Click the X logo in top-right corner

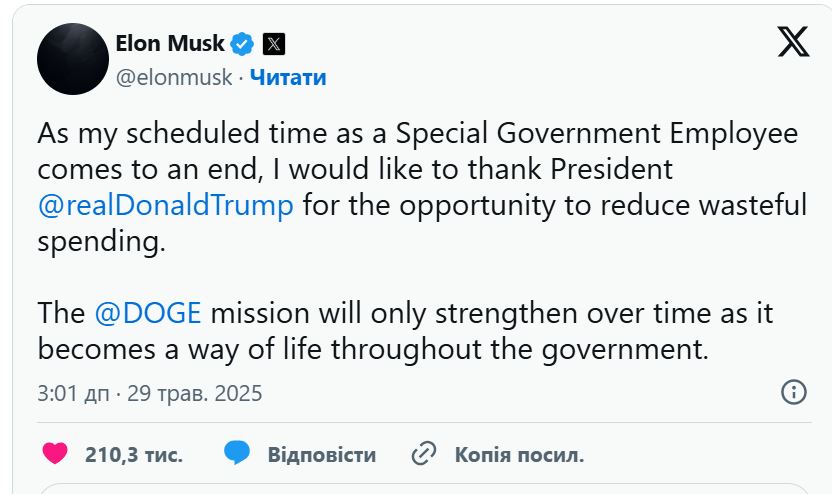(x=793, y=43)
